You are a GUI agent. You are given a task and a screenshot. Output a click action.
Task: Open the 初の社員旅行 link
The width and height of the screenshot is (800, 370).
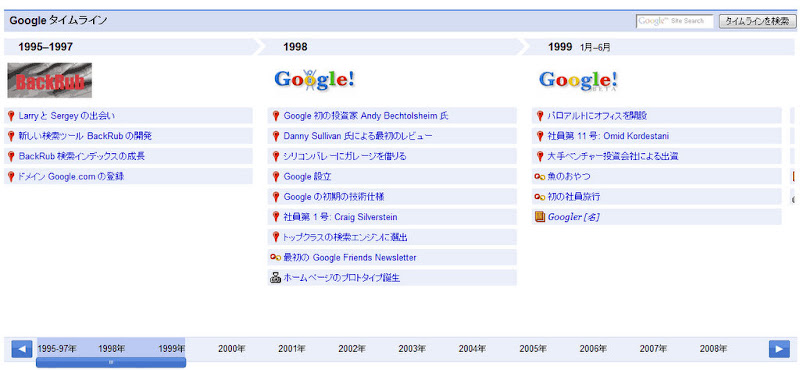tap(573, 197)
